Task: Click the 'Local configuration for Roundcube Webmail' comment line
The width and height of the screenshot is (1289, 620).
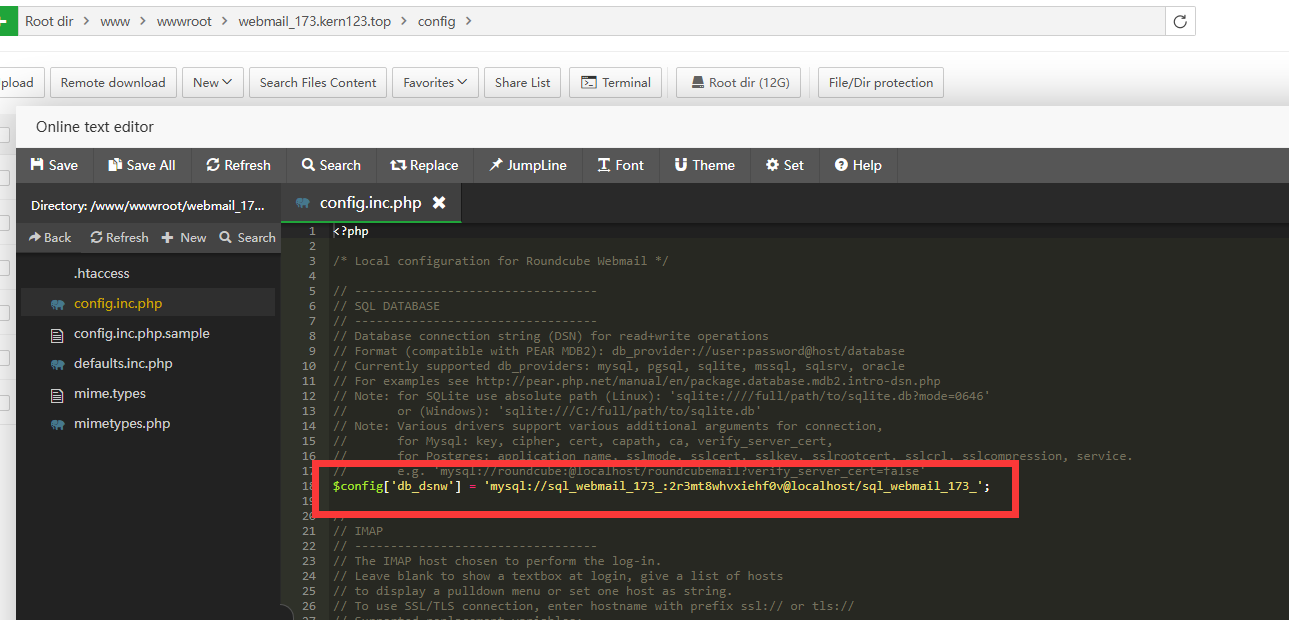Action: point(501,261)
